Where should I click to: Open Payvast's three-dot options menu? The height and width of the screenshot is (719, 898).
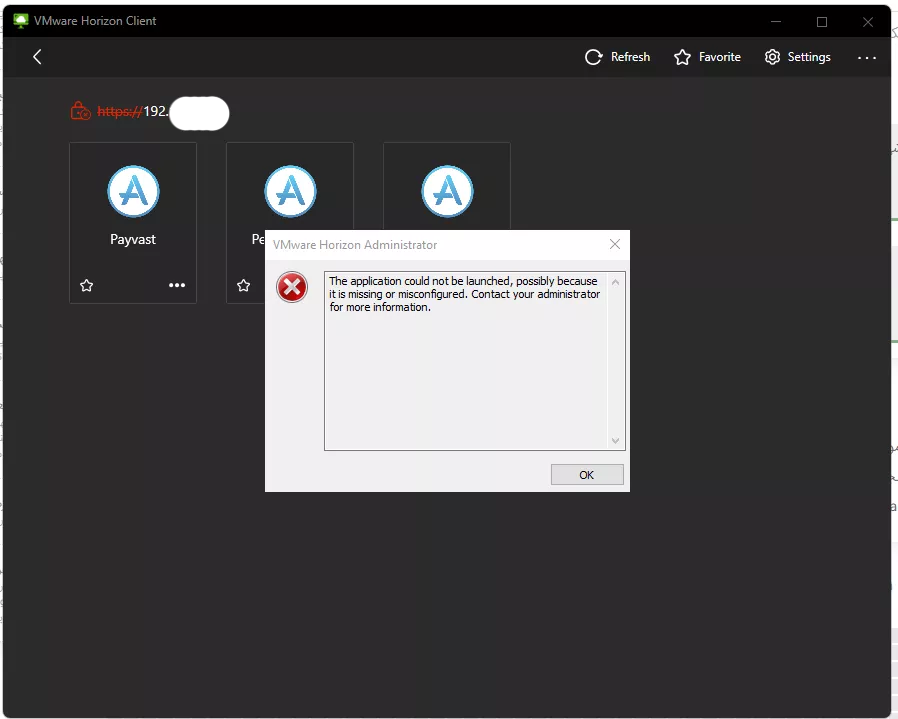point(177,285)
